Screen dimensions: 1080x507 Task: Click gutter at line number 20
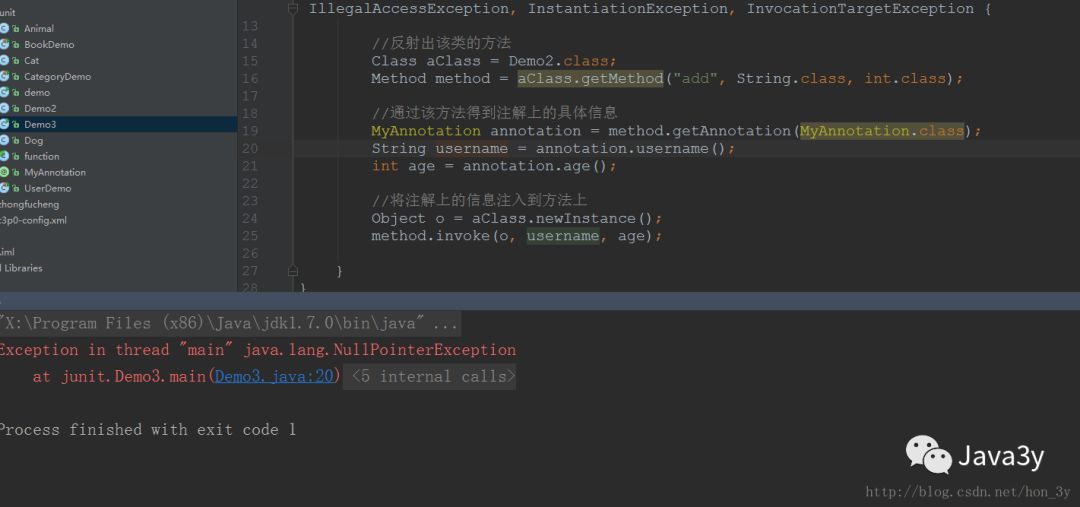(x=250, y=149)
